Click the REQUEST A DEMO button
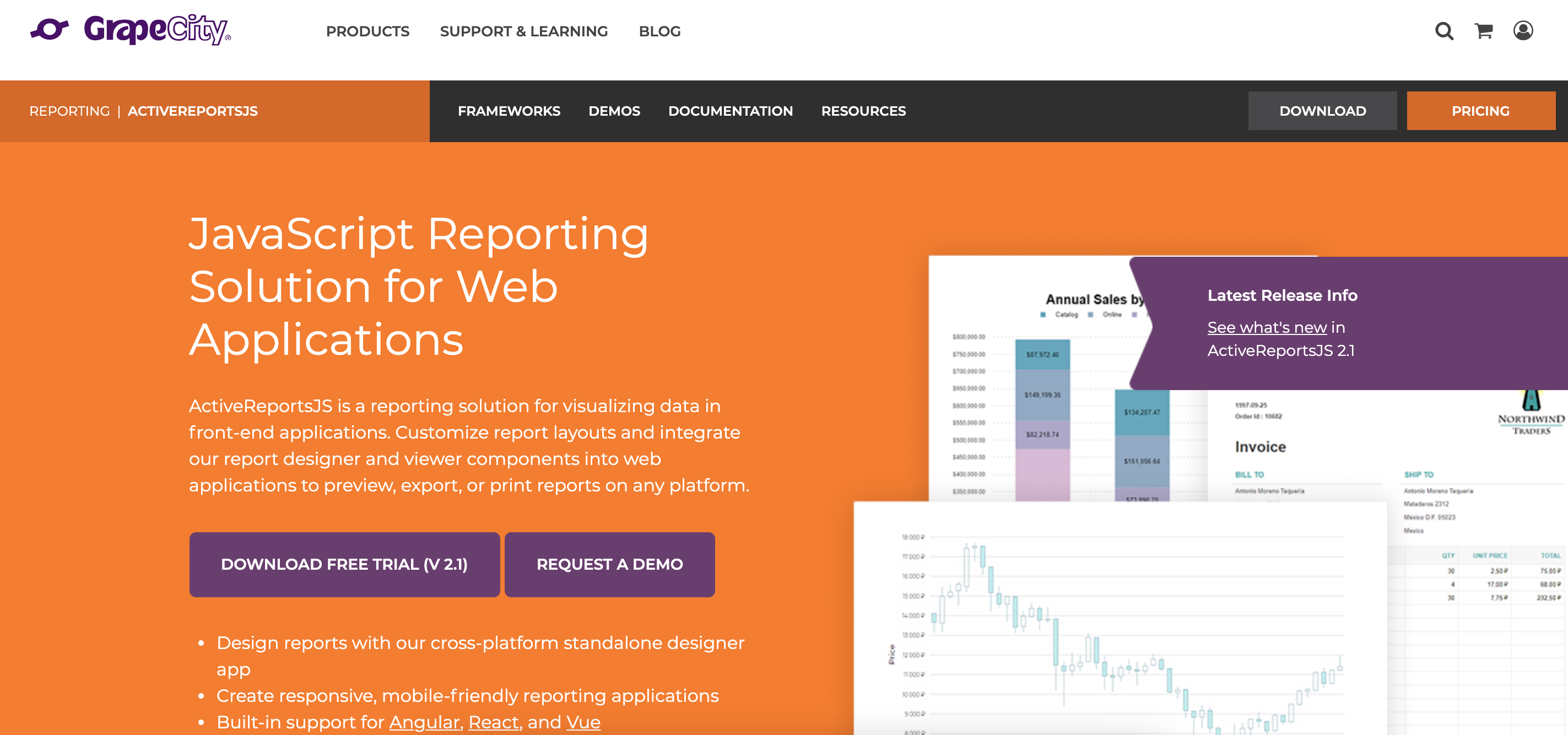 point(609,564)
